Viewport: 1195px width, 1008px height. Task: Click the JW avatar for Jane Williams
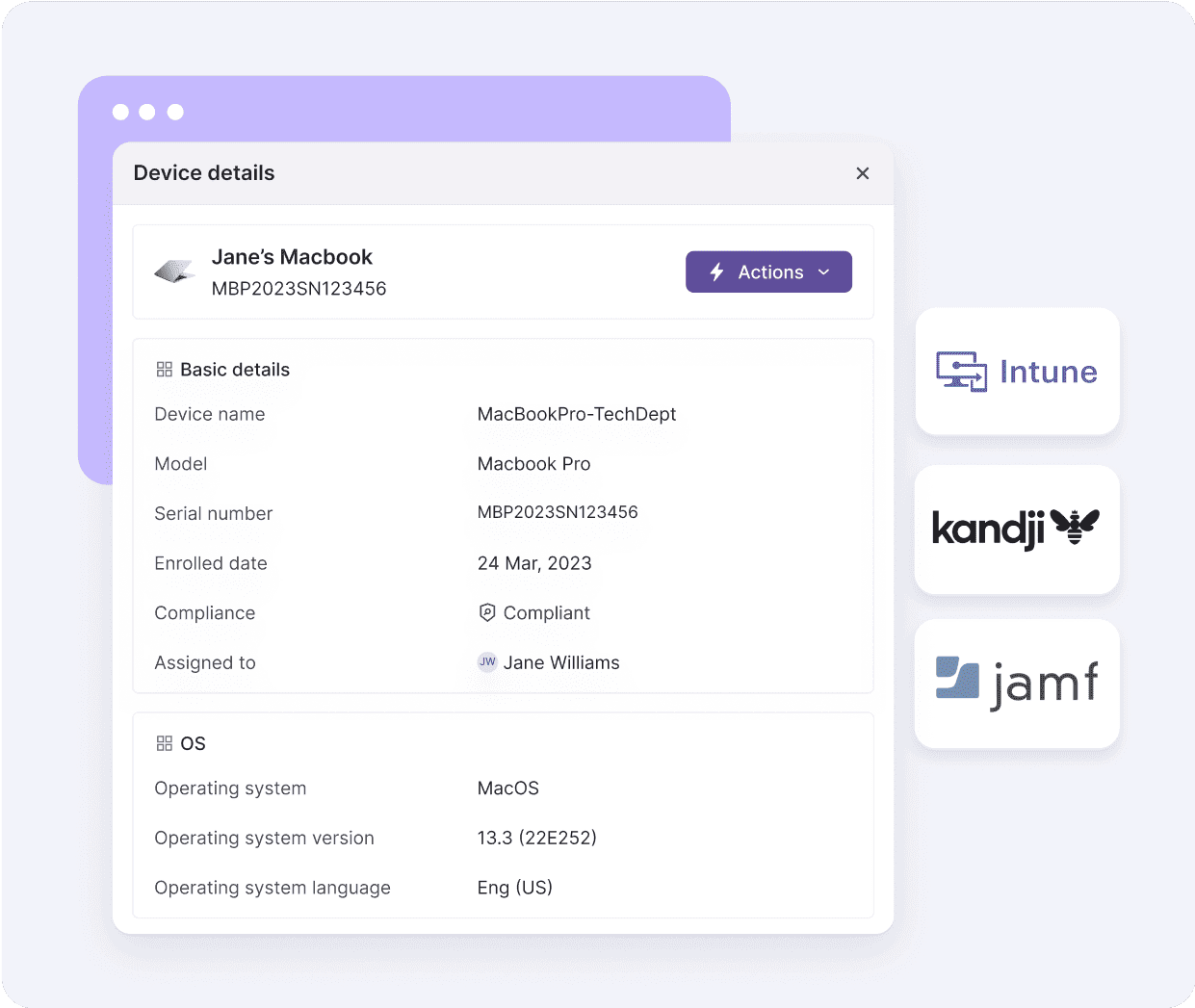click(x=488, y=662)
